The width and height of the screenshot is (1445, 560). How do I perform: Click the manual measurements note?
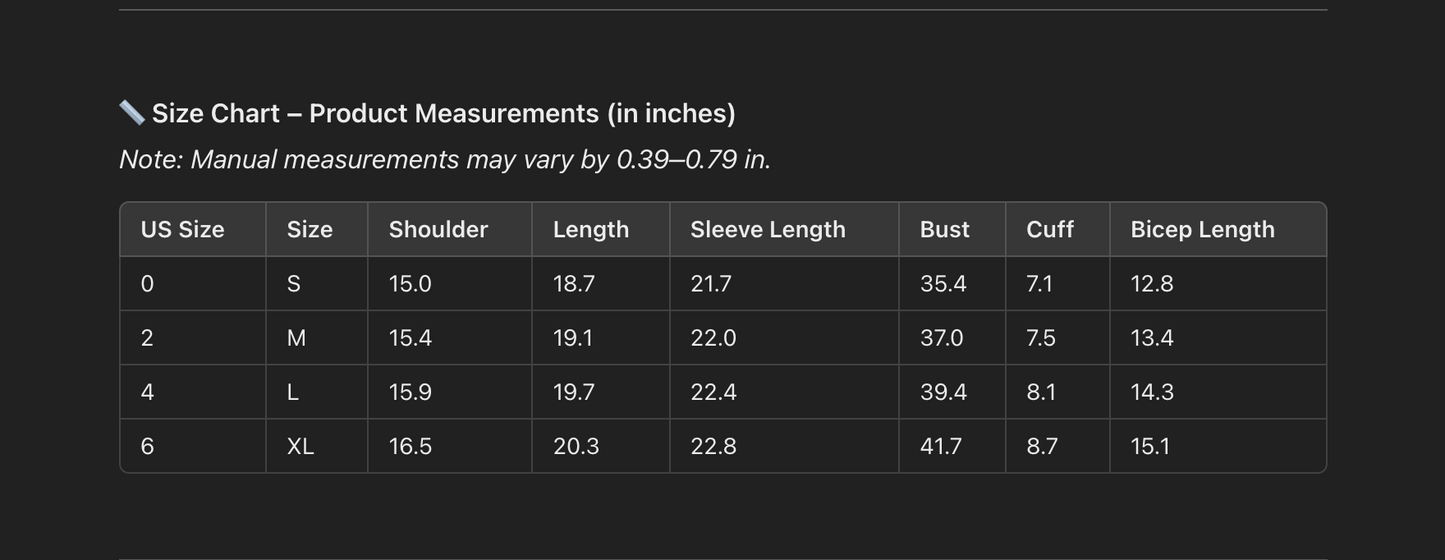click(x=445, y=159)
